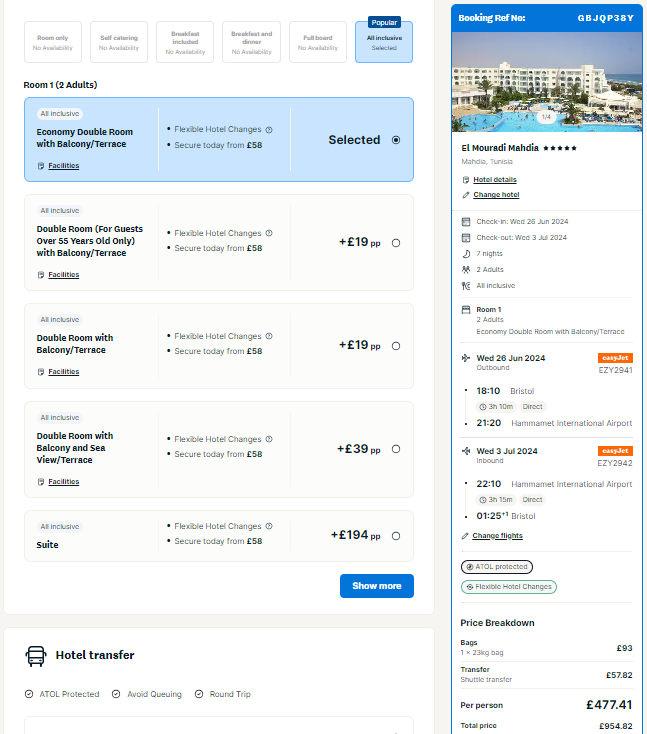
Task: Select the Room only board option
Action: pyautogui.click(x=53, y=42)
